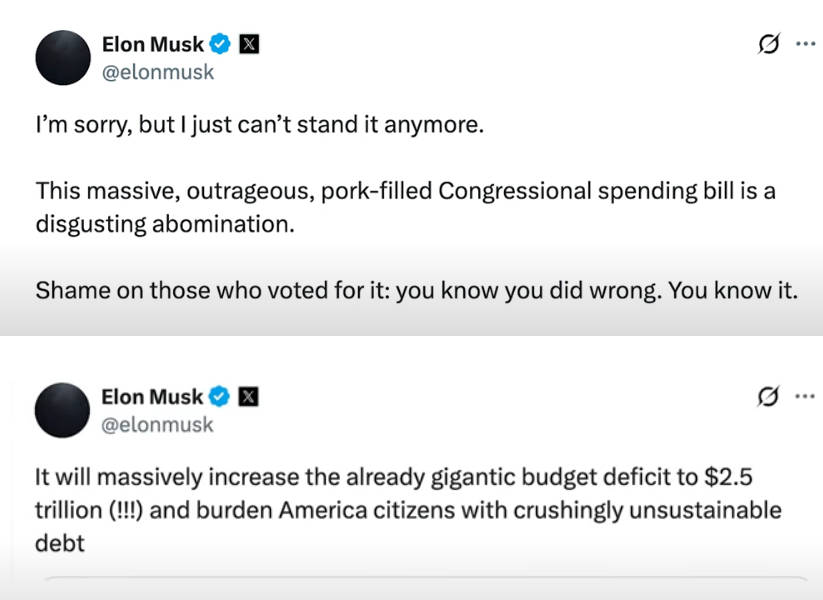Click the Grok icon on the spending bill tweet

point(768,44)
